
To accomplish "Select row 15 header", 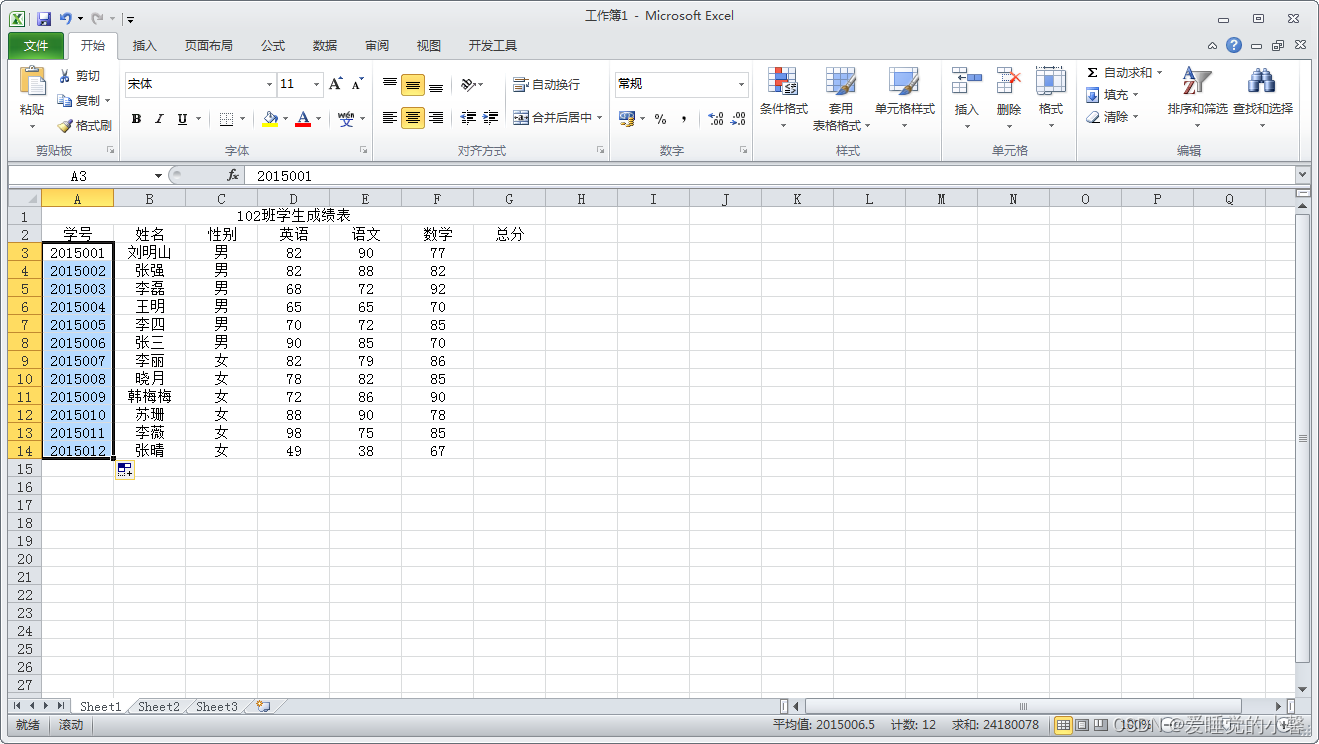I will click(25, 469).
